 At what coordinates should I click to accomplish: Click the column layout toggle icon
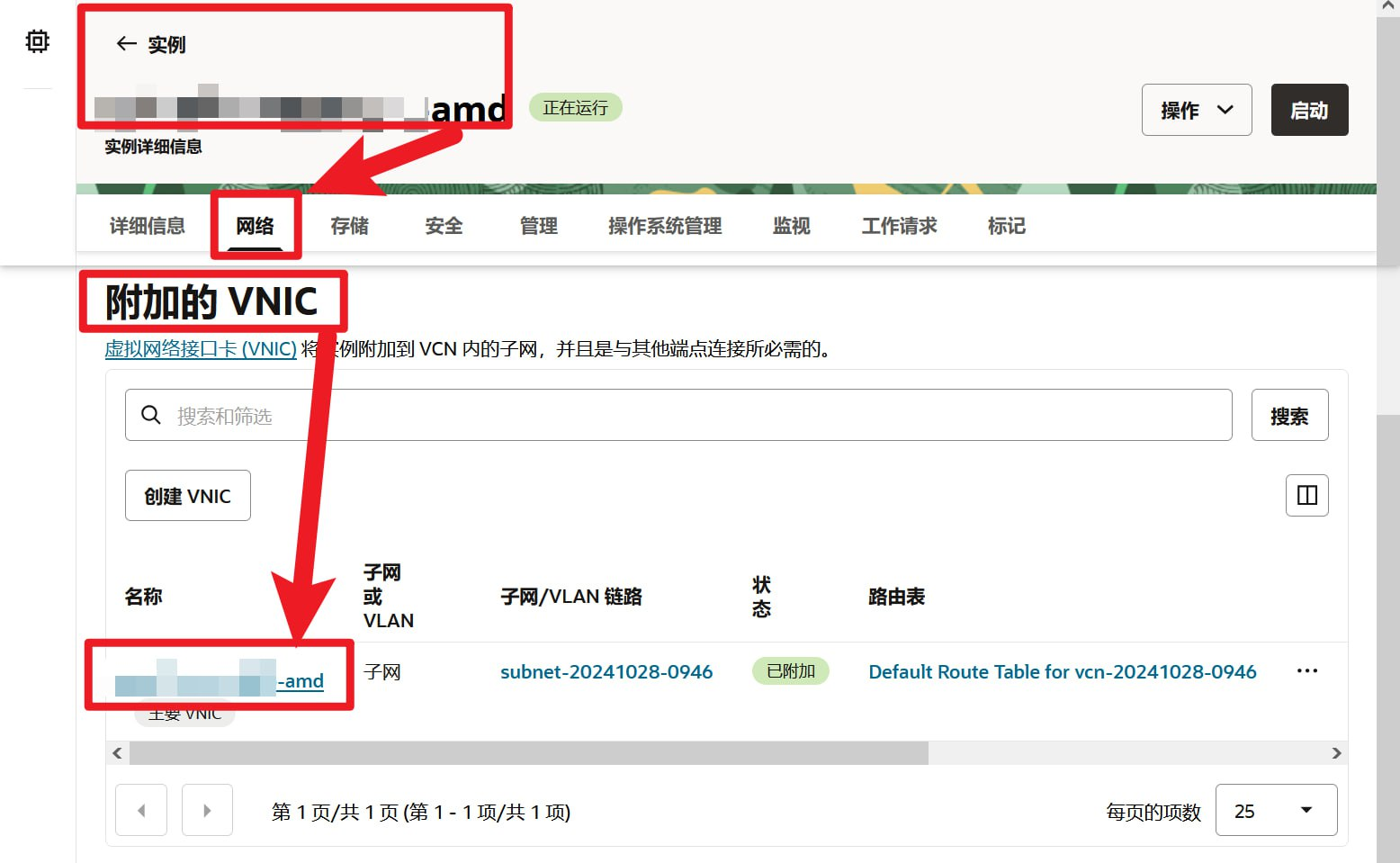[1306, 495]
